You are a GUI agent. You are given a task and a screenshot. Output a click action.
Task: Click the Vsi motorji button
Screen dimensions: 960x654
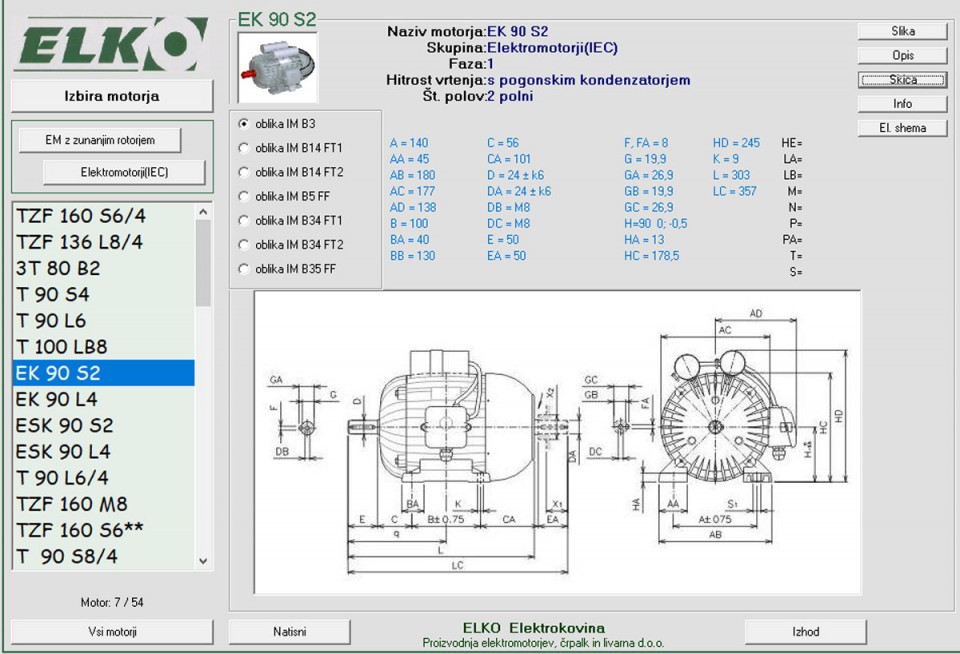(112, 631)
